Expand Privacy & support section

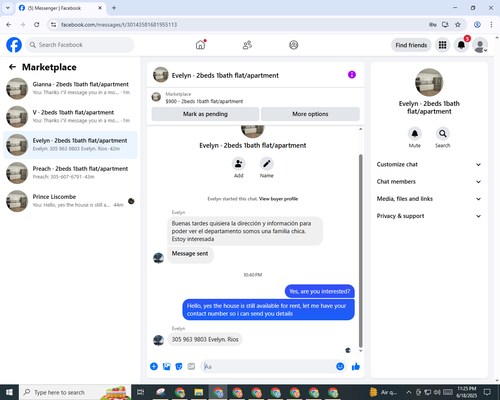point(429,216)
